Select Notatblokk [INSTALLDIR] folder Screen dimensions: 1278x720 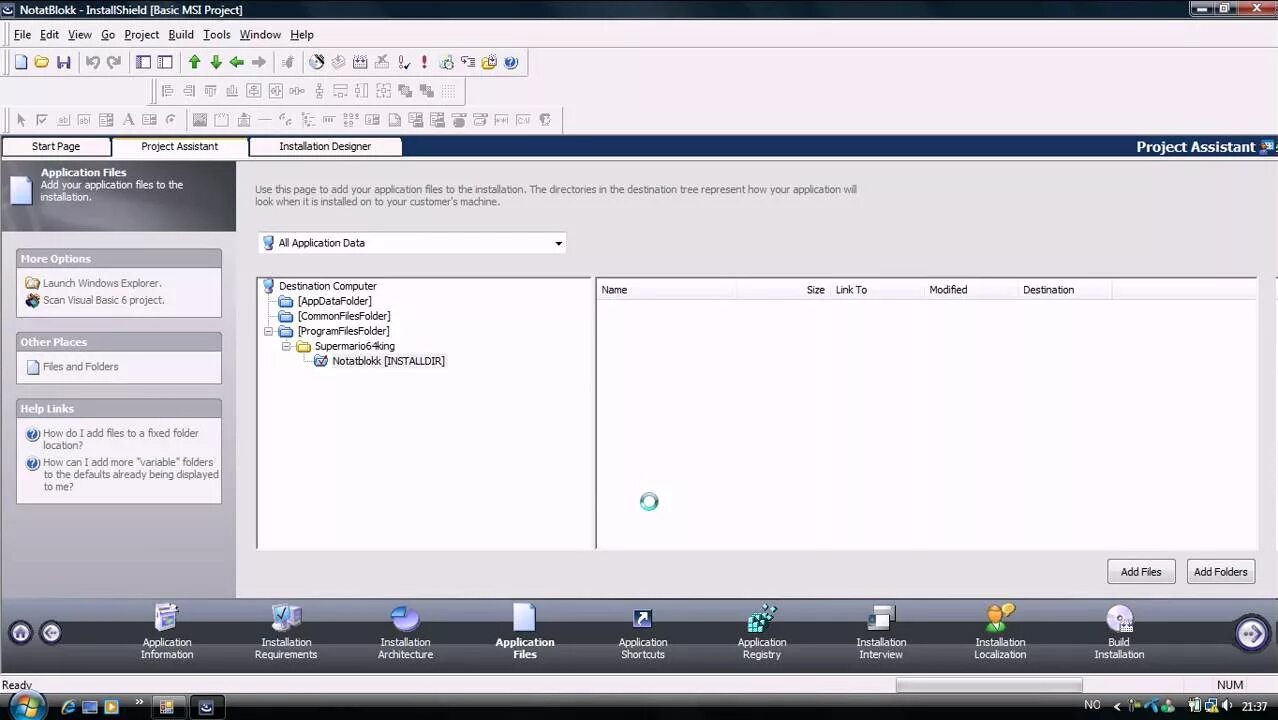tap(388, 361)
